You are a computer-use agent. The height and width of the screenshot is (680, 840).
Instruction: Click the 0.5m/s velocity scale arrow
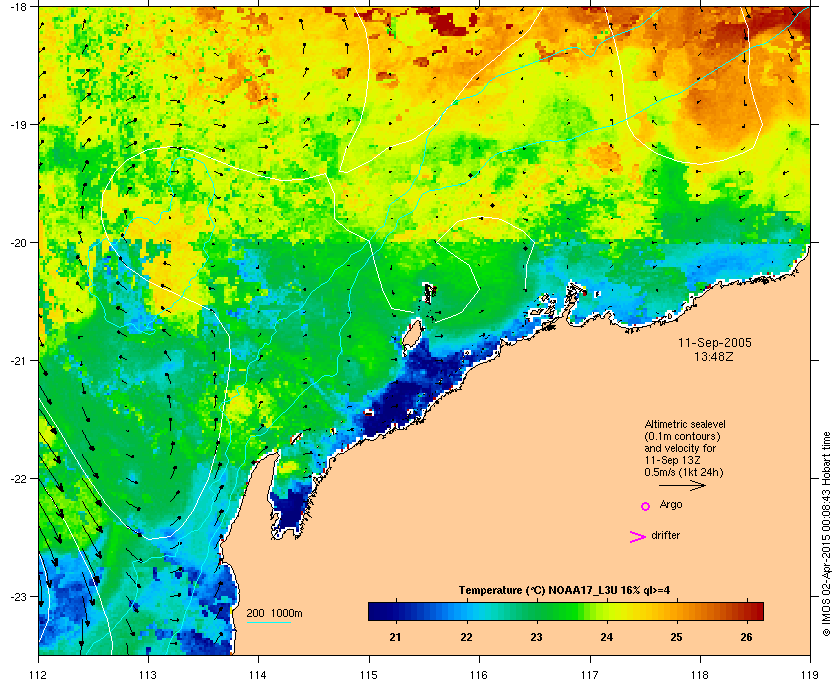point(682,485)
